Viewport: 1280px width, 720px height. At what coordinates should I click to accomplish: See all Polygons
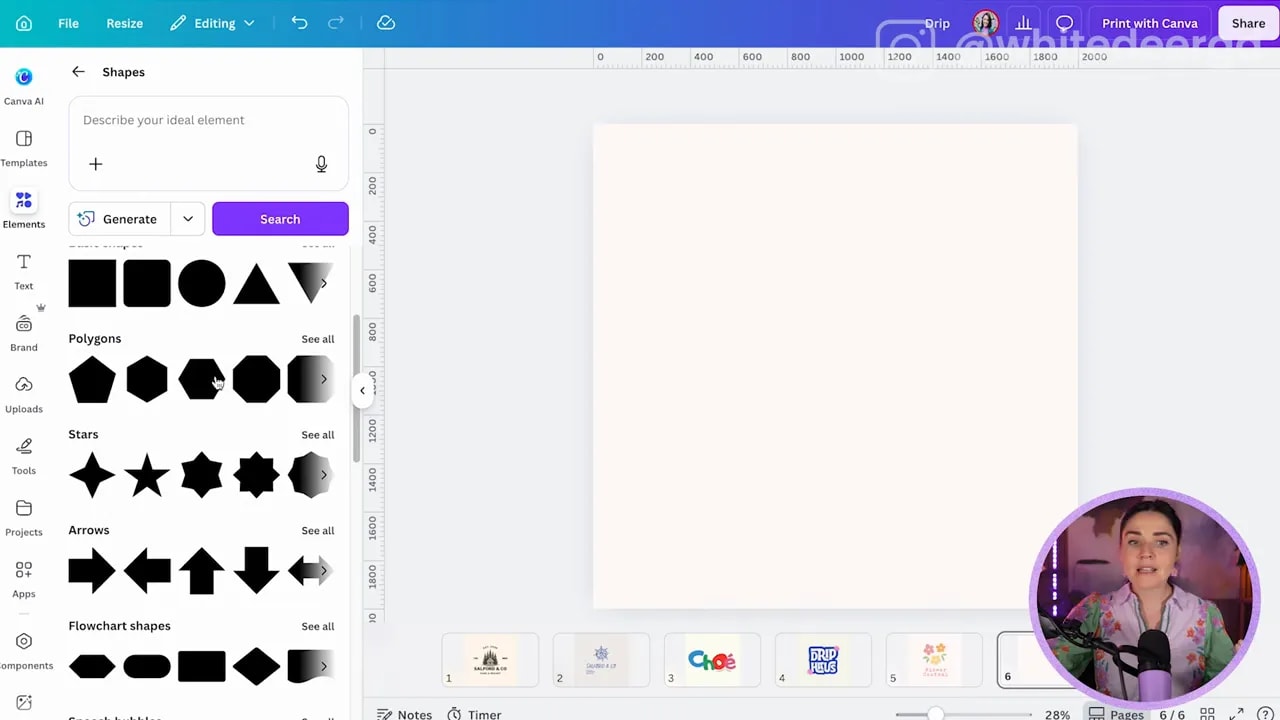[x=318, y=339]
